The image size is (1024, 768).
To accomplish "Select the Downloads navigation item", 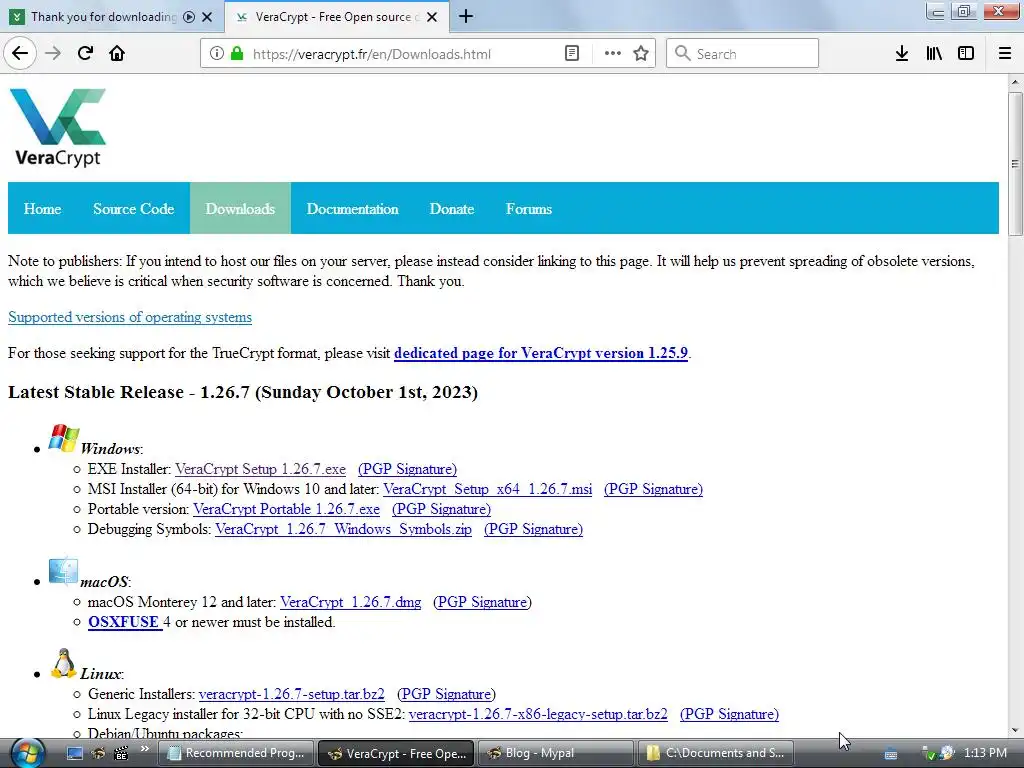I will 240,208.
